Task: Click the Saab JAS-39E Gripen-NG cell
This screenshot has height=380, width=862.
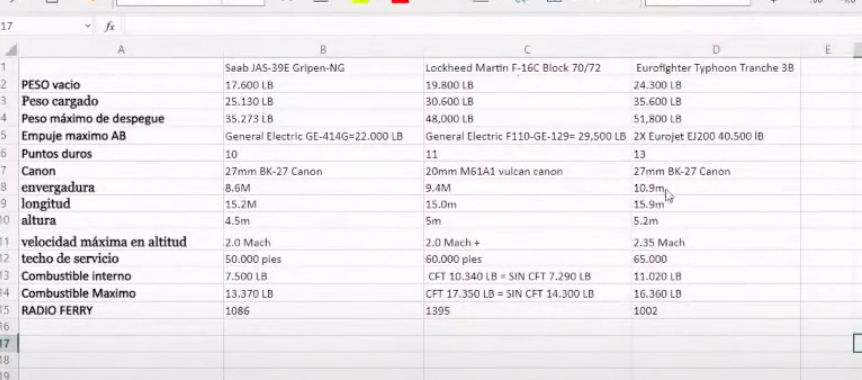Action: (x=323, y=68)
